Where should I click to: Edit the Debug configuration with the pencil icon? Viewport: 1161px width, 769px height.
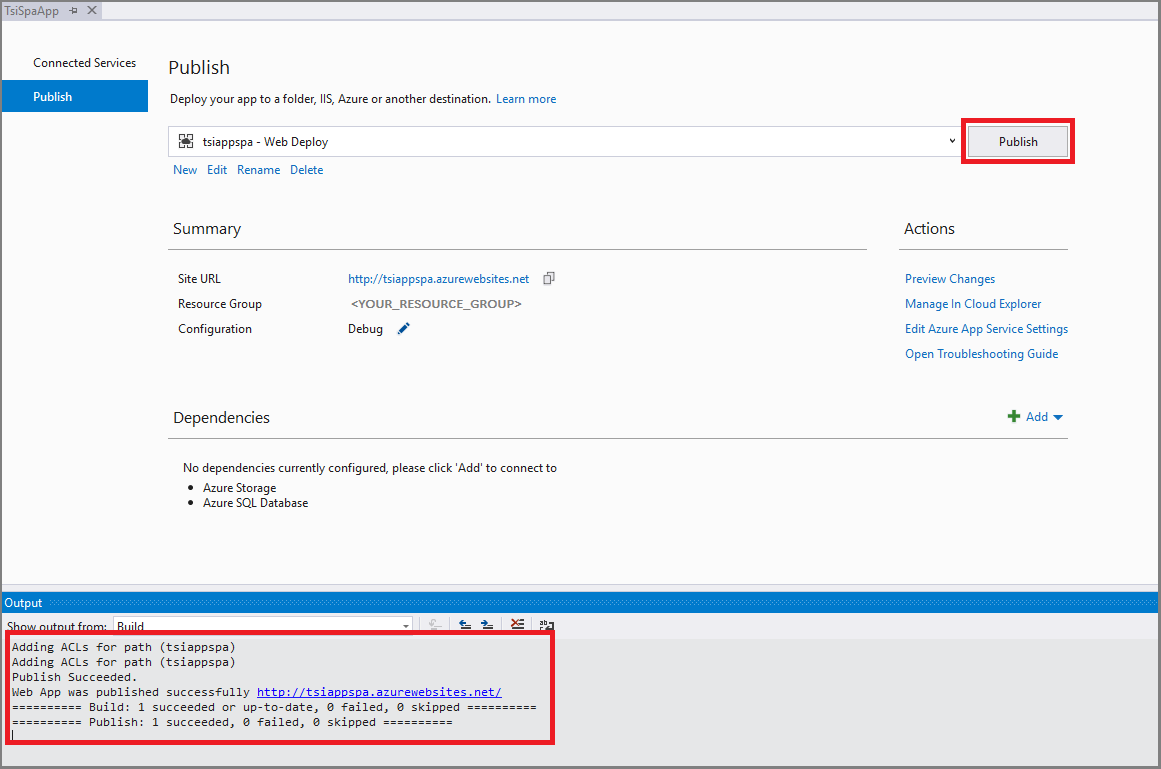coord(404,329)
